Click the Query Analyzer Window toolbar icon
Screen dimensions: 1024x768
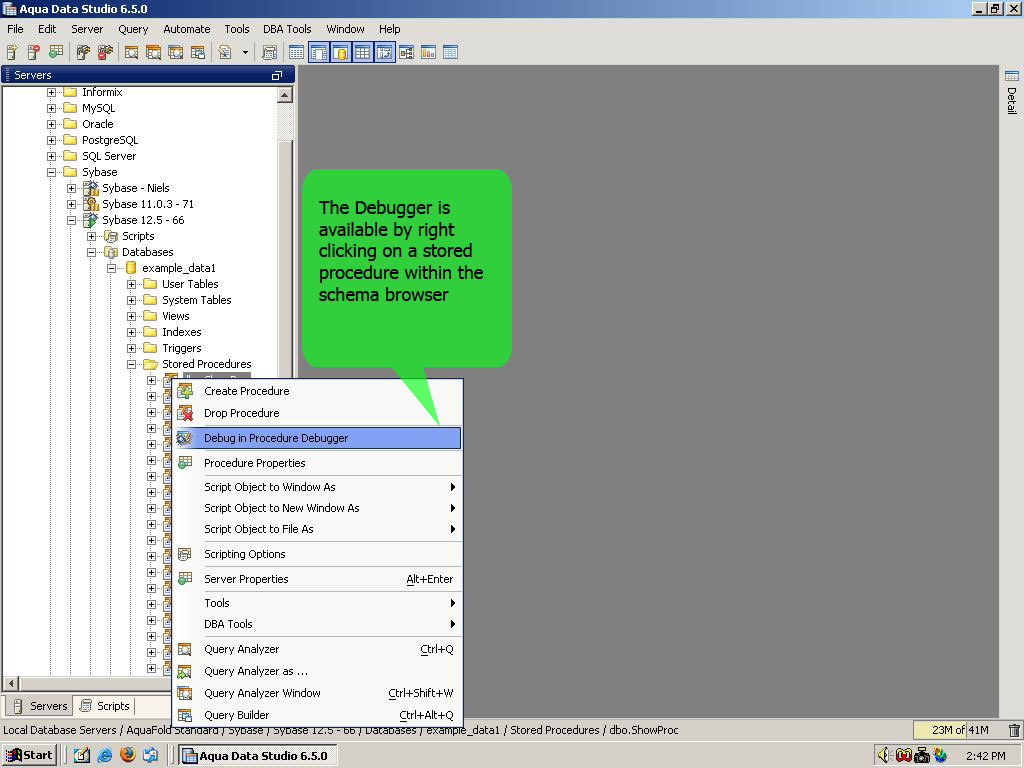pyautogui.click(x=176, y=52)
